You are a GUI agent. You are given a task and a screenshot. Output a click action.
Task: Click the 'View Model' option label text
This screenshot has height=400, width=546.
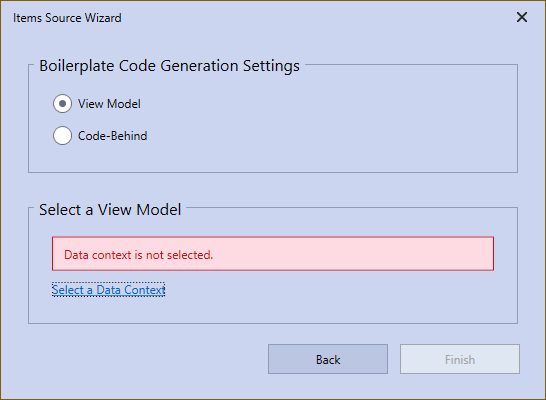tap(109, 104)
